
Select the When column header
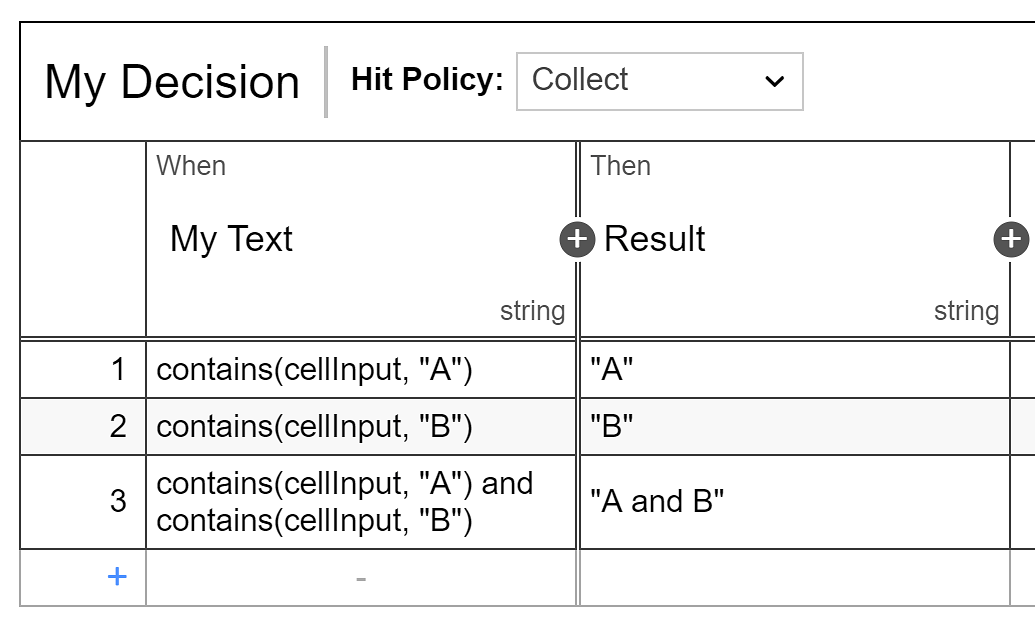click(x=190, y=166)
